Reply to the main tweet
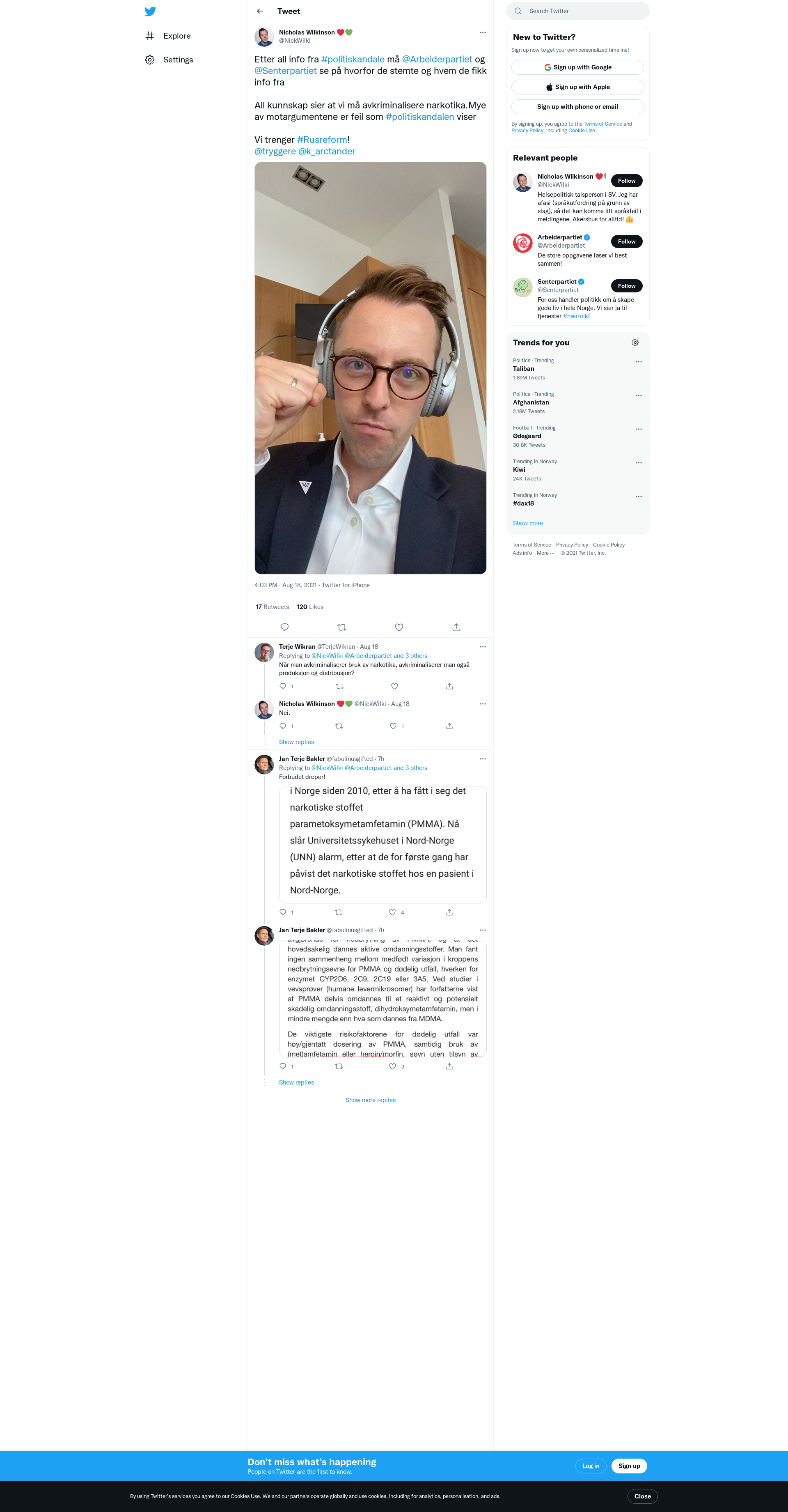Viewport: 788px width, 1512px height. point(284,627)
